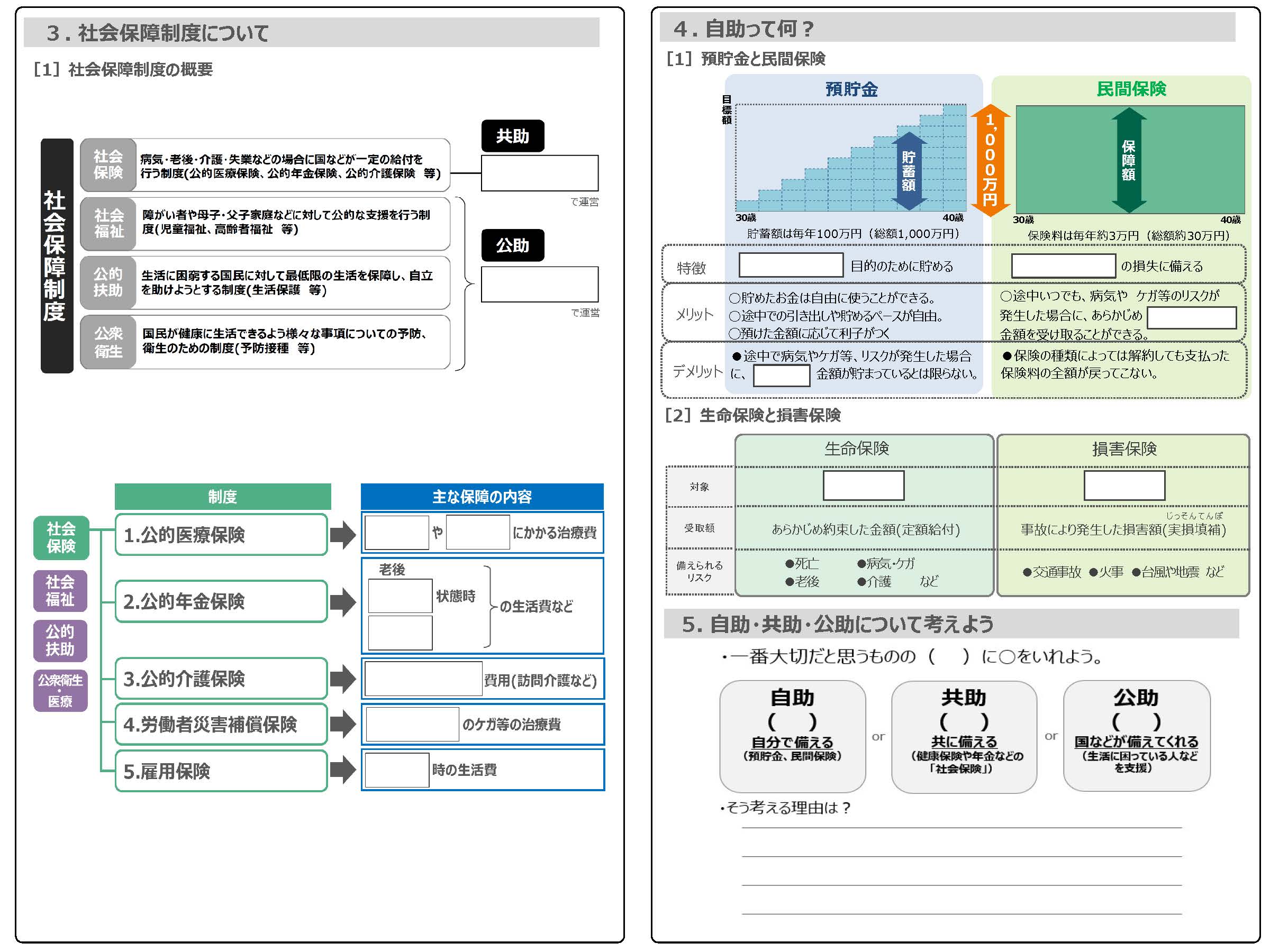Screen dimensions: 1270x952
Task: Click the heading 4.自助って何?
Action: click(743, 28)
